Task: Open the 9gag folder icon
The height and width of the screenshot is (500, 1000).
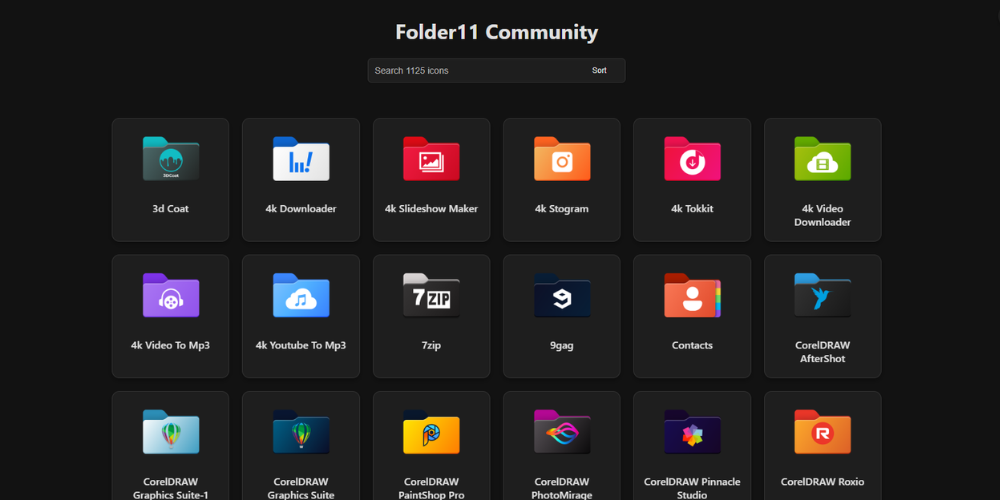Action: (562, 295)
